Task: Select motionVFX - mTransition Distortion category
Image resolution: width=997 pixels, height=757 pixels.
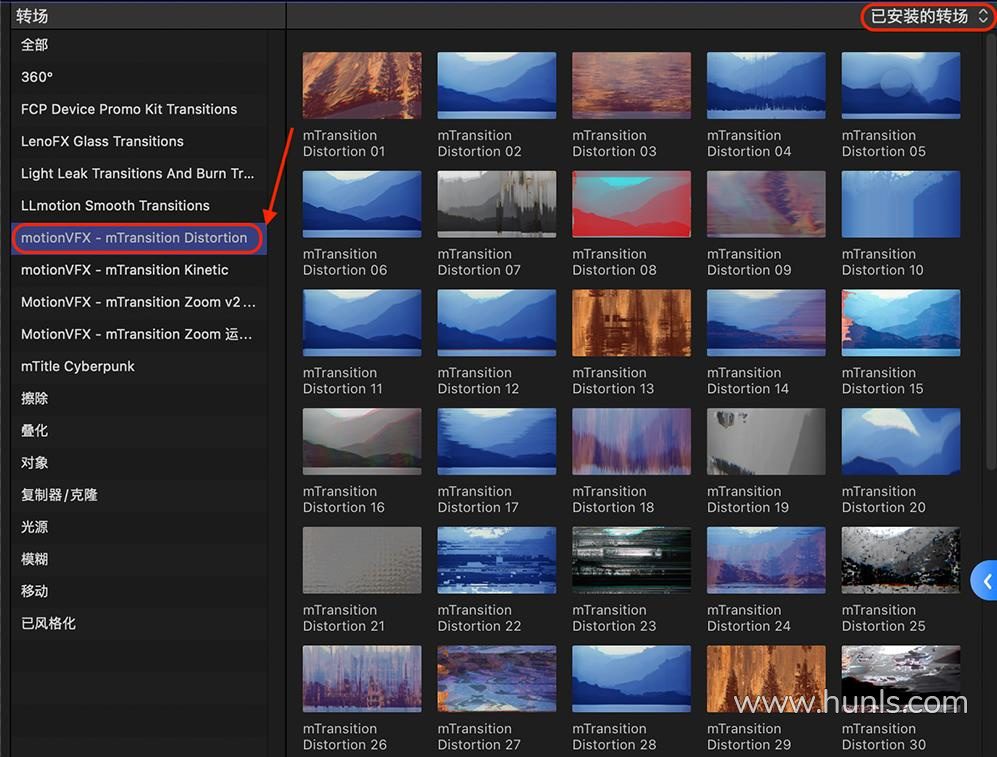Action: tap(139, 238)
